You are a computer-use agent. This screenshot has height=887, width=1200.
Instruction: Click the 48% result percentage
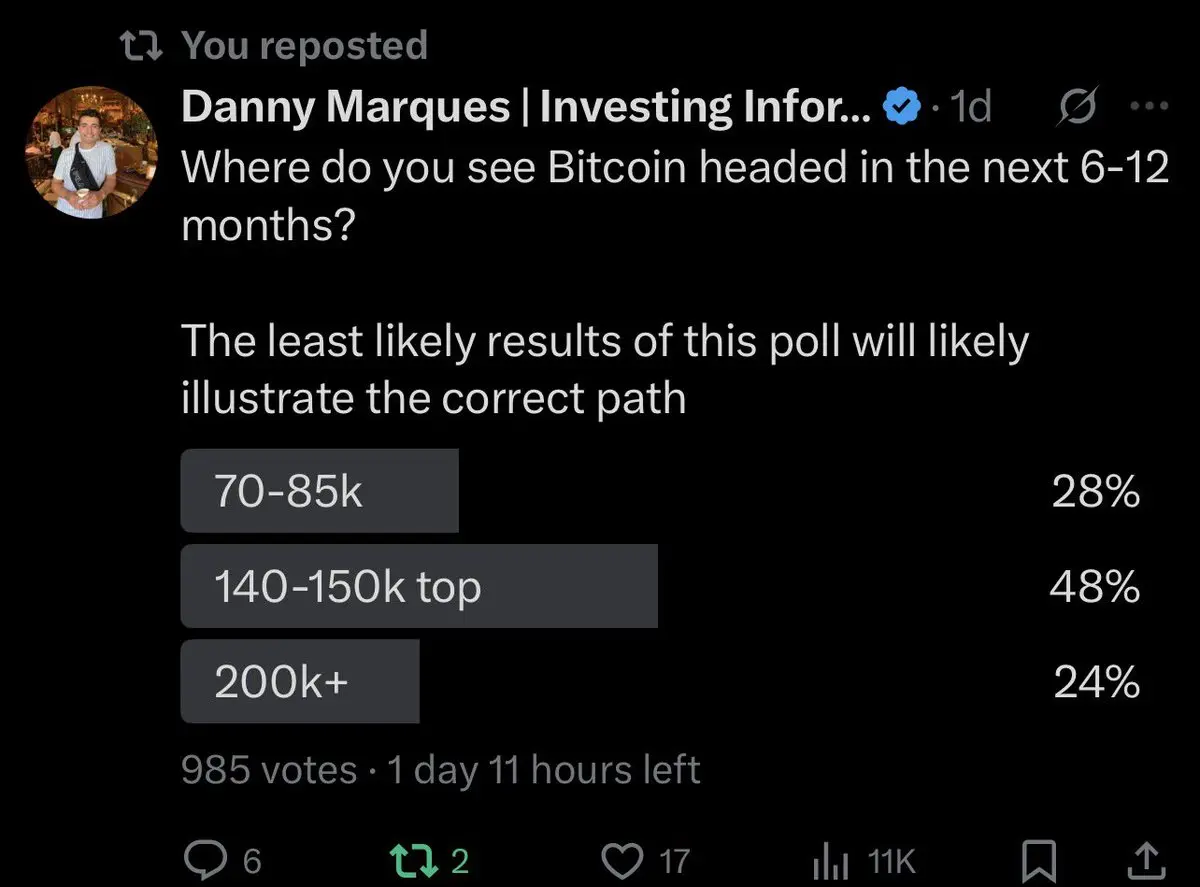point(1095,587)
